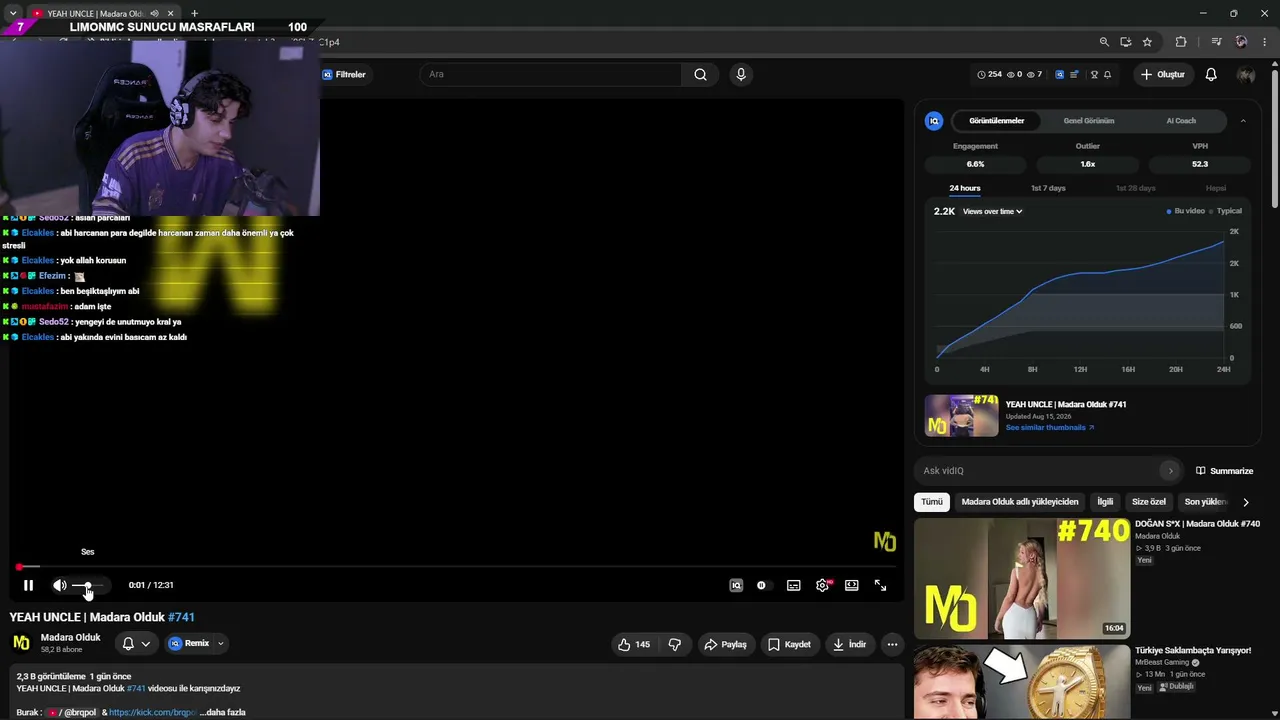Select the Hepsi range tab
Viewport: 1280px width, 720px height.
tap(1216, 188)
